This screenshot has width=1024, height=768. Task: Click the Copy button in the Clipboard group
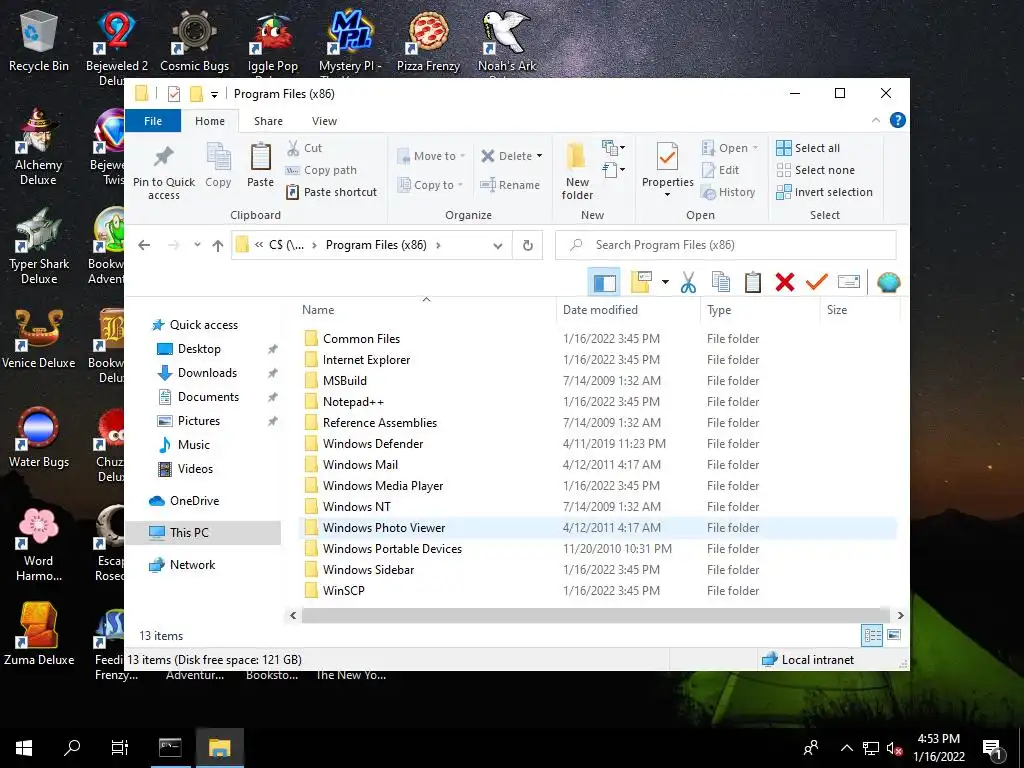pyautogui.click(x=218, y=166)
